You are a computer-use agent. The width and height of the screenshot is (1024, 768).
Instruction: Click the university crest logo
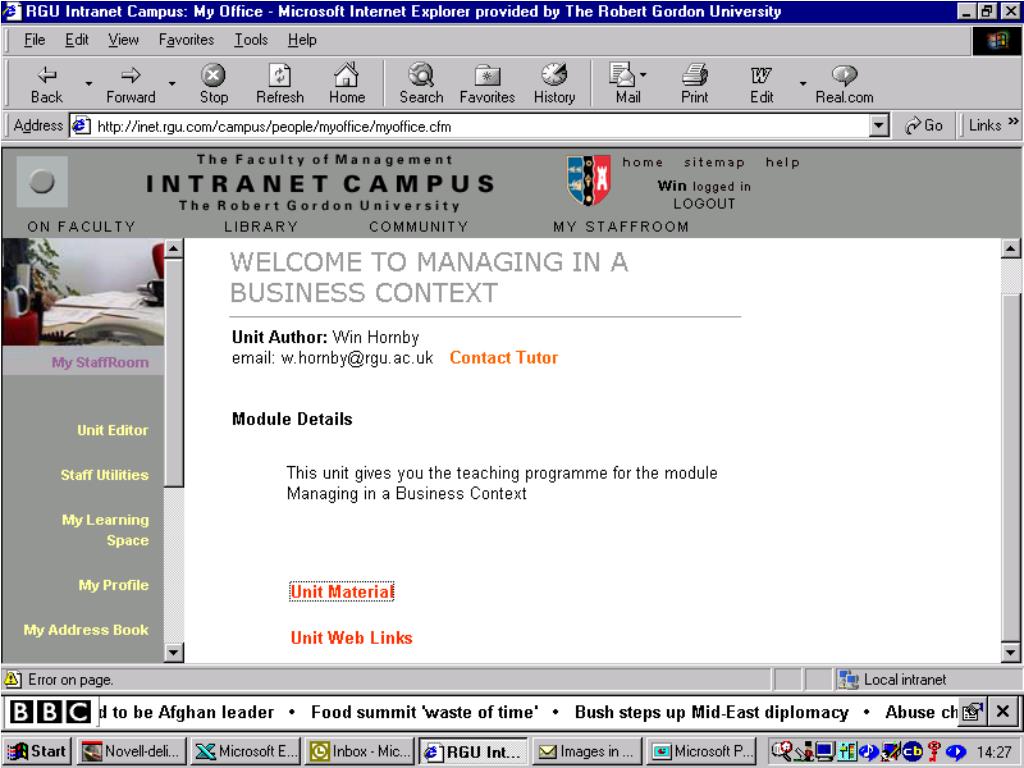[x=588, y=180]
